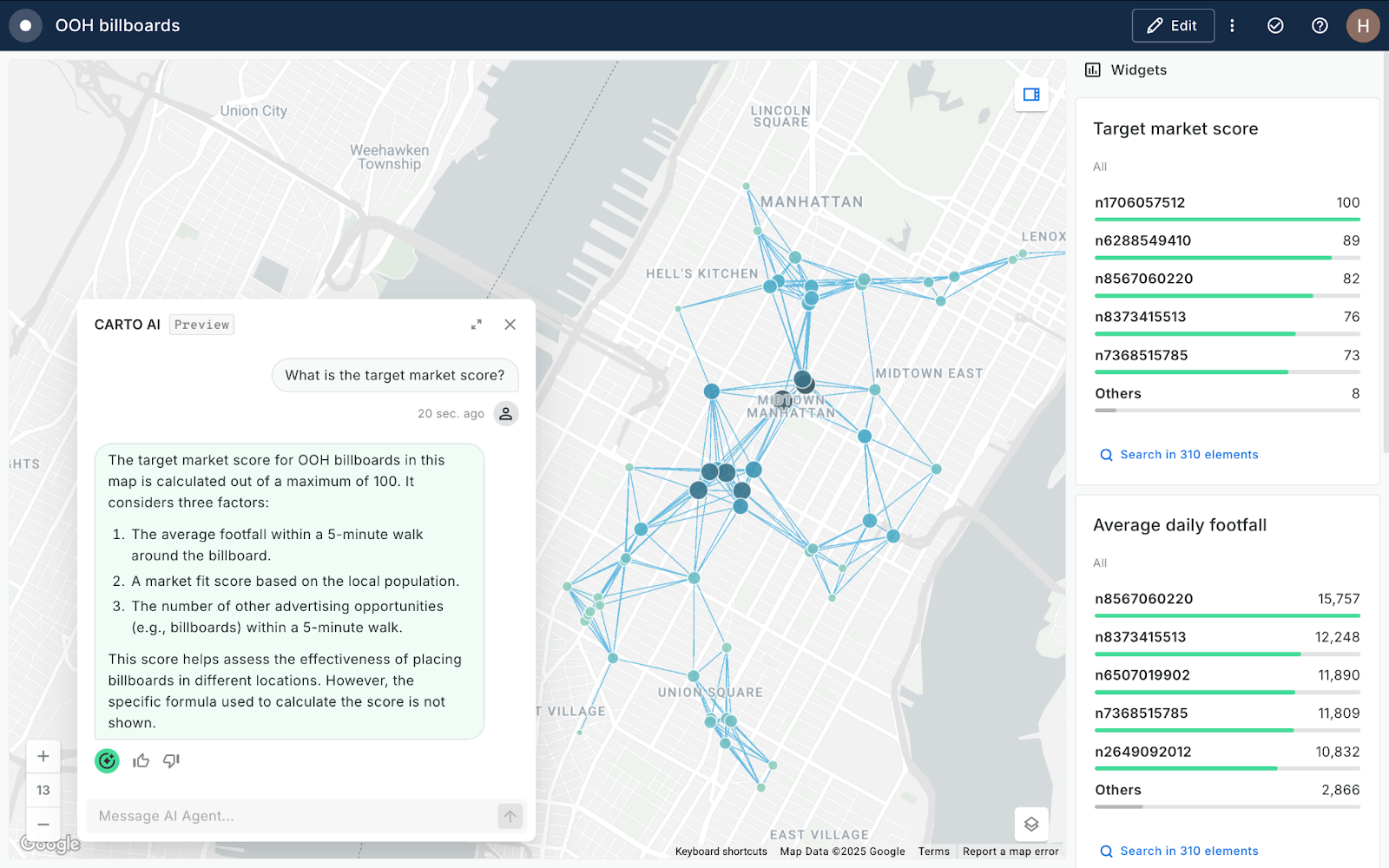The width and height of the screenshot is (1389, 868).
Task: Open the basemap layers icon on the map
Action: (1031, 824)
